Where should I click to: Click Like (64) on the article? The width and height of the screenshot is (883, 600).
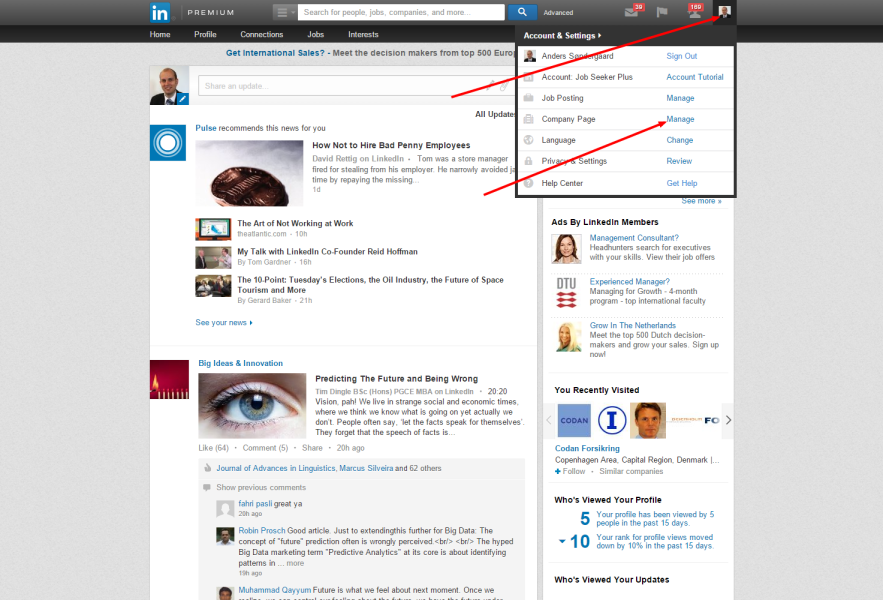point(213,448)
